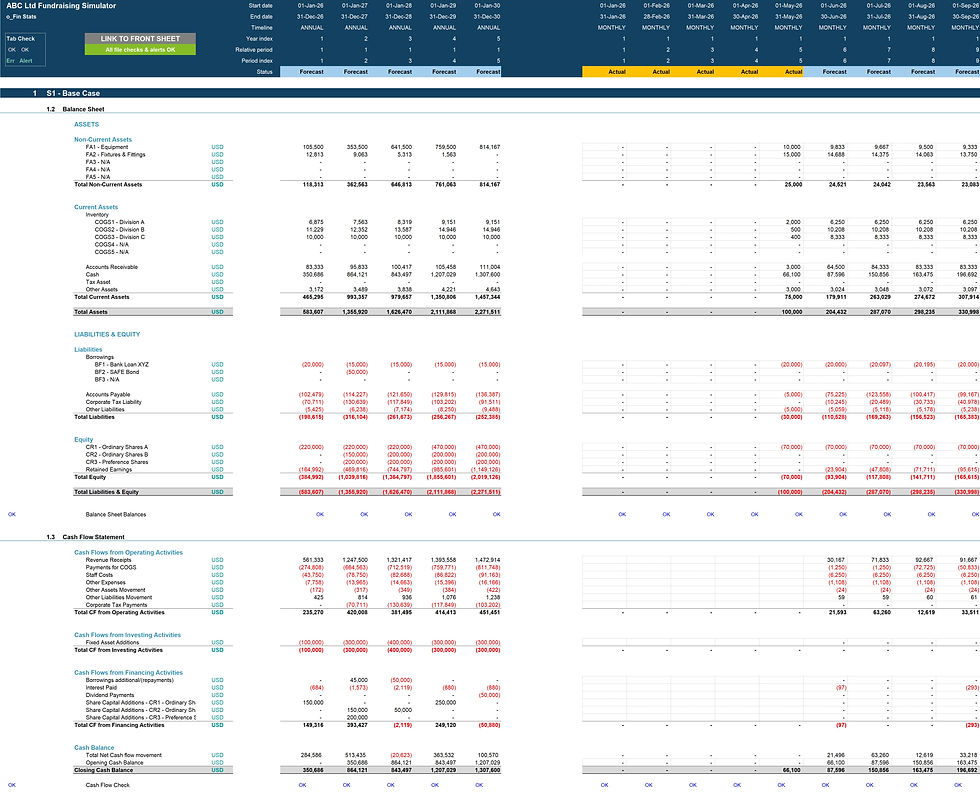Image resolution: width=980 pixels, height=796 pixels.
Task: Select the FA1 - Equipment row label
Action: (x=107, y=147)
